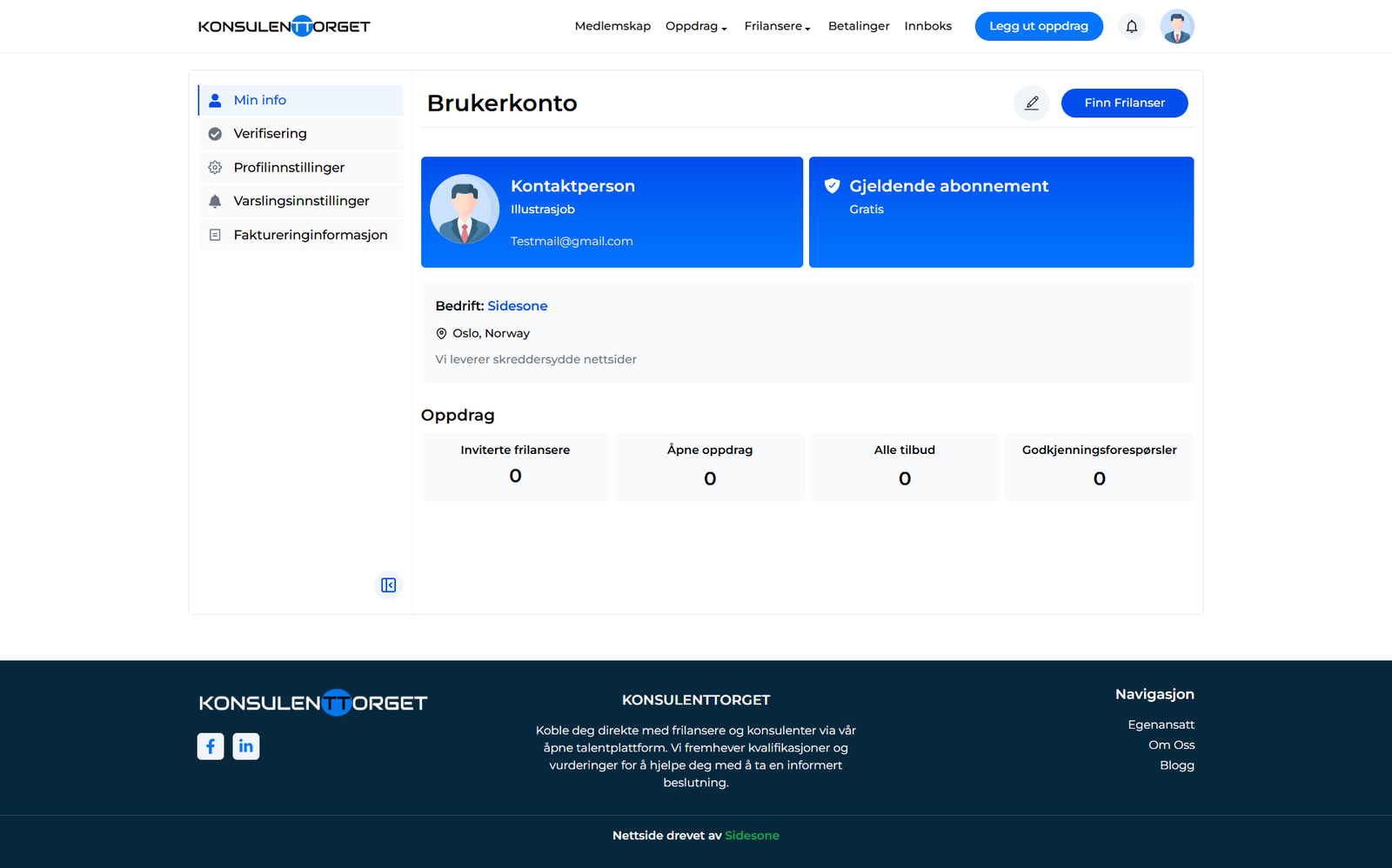The width and height of the screenshot is (1392, 868).
Task: Click the pencil edit profile icon
Action: pos(1031,103)
